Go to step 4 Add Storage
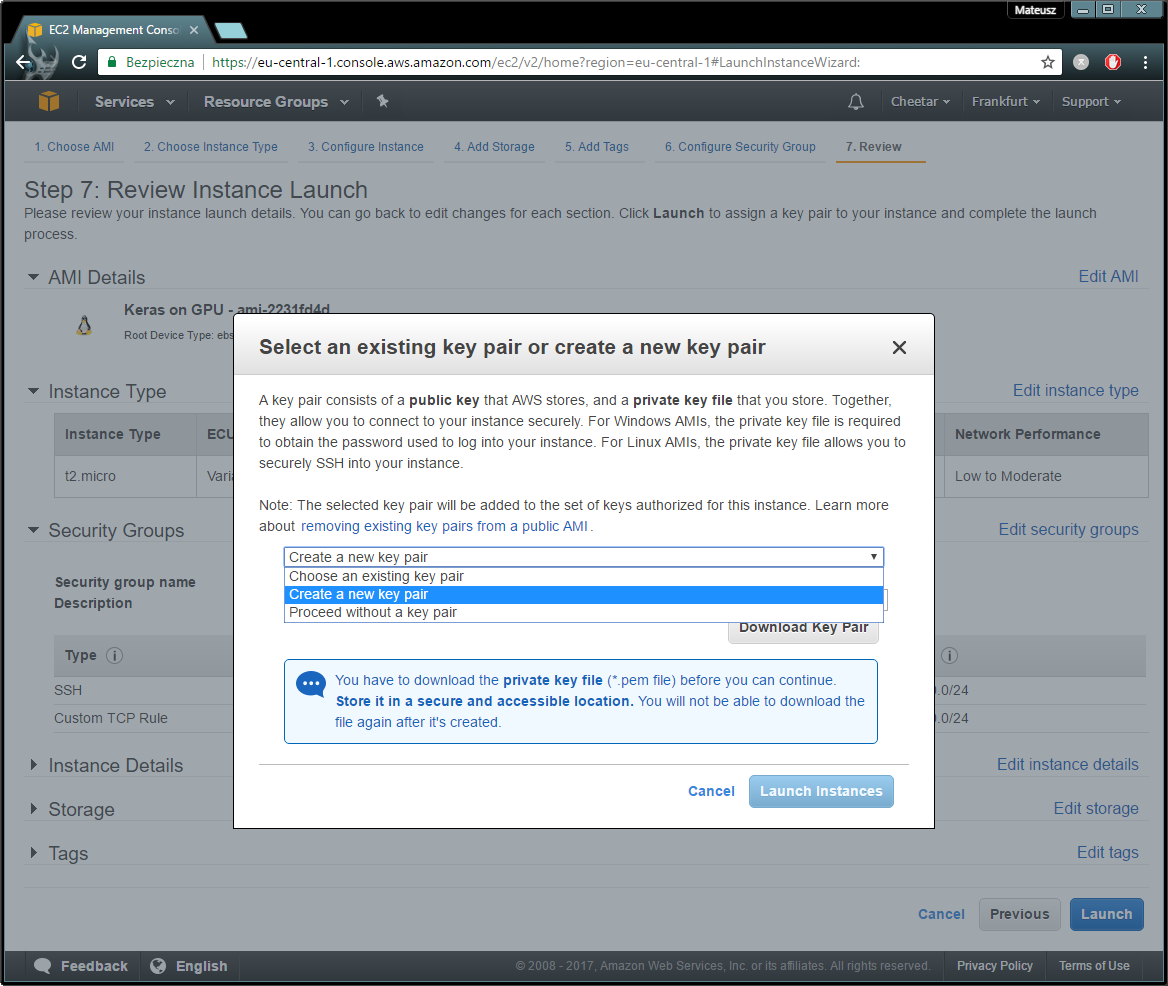Image resolution: width=1168 pixels, height=986 pixels. (x=495, y=147)
